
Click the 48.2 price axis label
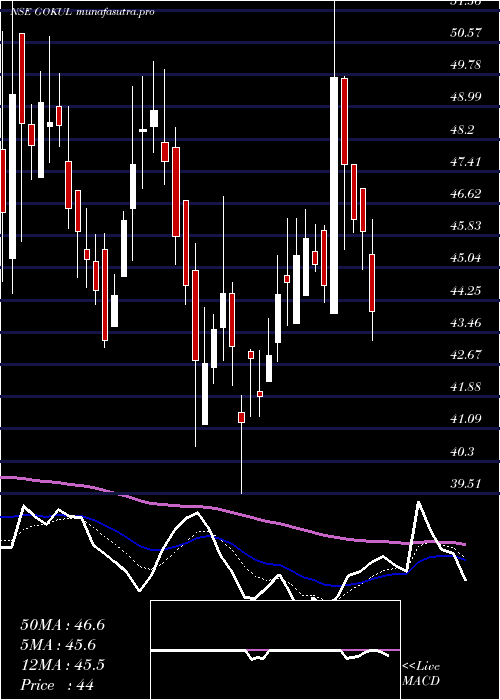pyautogui.click(x=463, y=129)
